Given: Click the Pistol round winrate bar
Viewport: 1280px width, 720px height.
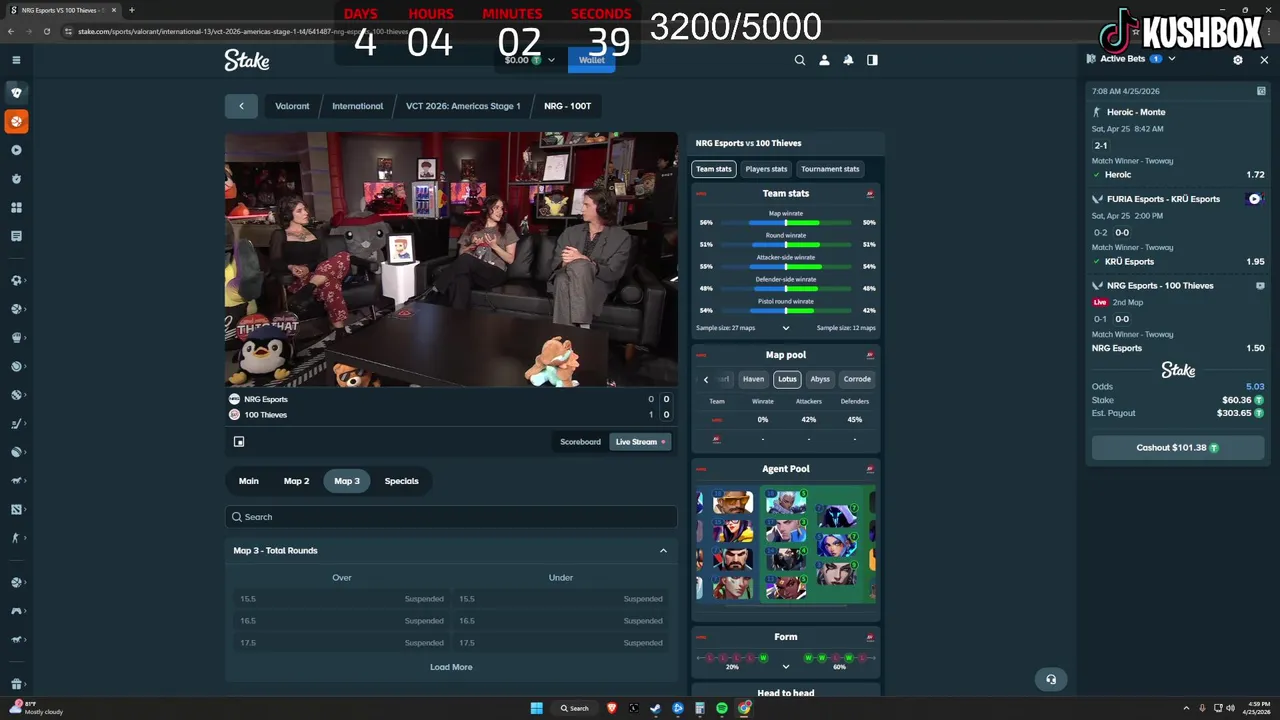Looking at the screenshot, I should pyautogui.click(x=786, y=311).
